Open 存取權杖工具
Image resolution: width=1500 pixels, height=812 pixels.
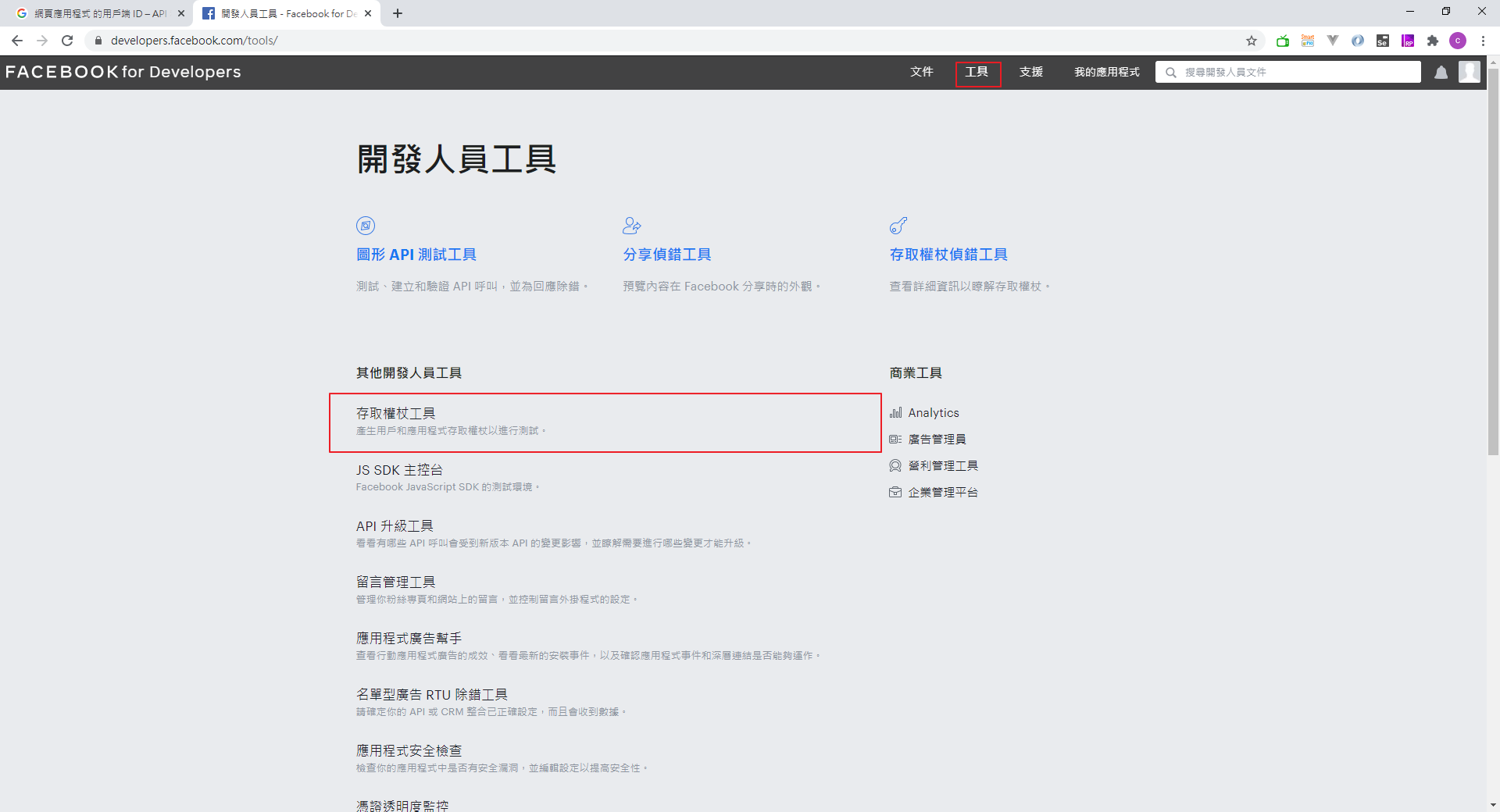pos(396,413)
